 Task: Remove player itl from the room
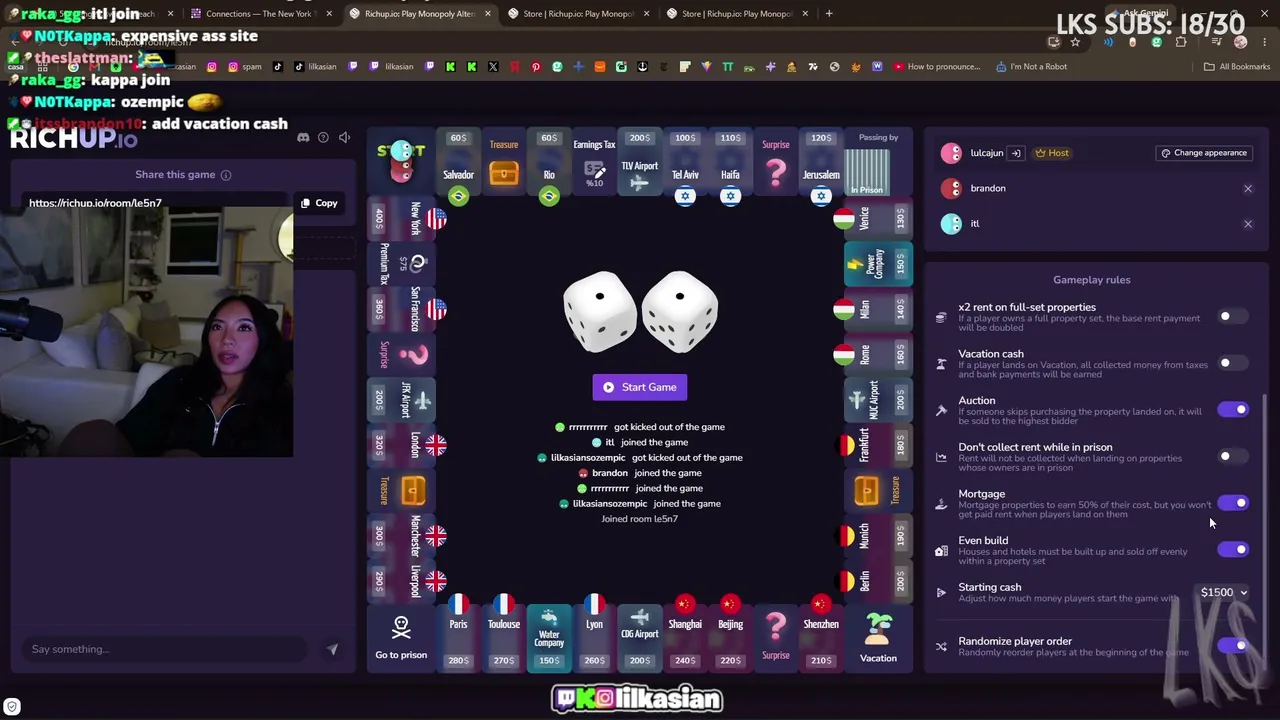[1248, 224]
